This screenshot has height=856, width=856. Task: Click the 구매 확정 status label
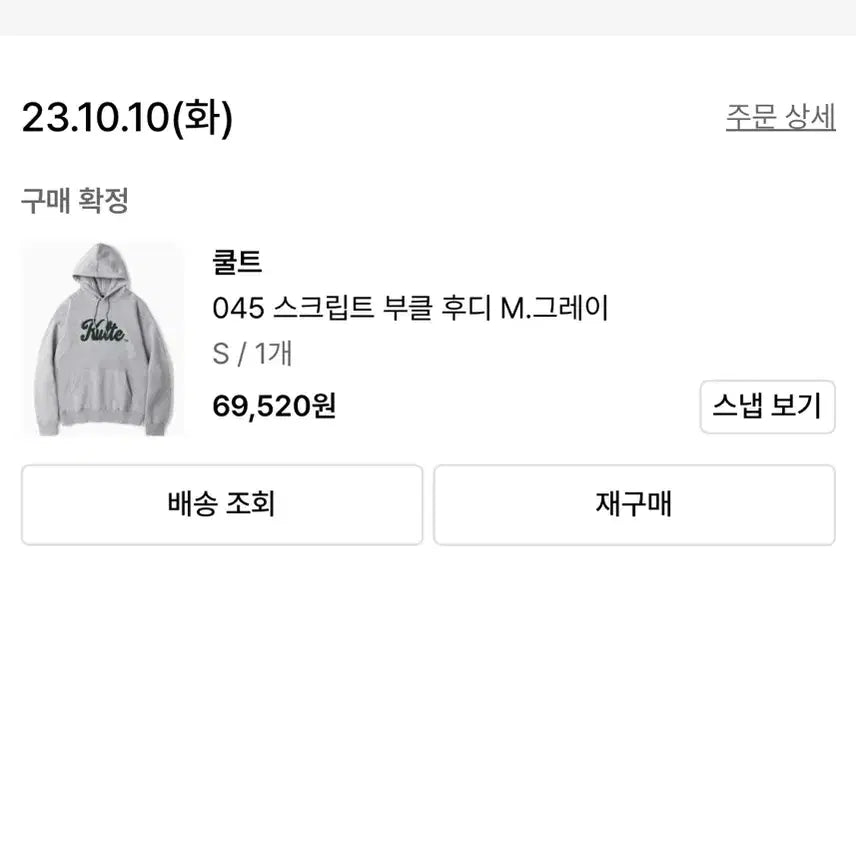tap(75, 201)
